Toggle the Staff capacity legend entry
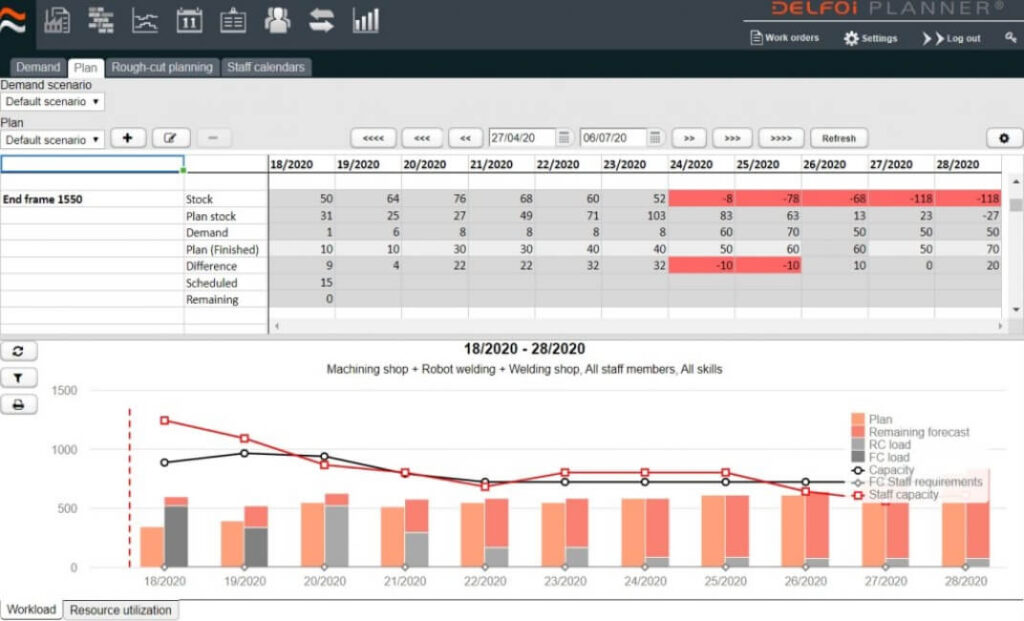Image resolution: width=1024 pixels, height=621 pixels. tap(904, 494)
